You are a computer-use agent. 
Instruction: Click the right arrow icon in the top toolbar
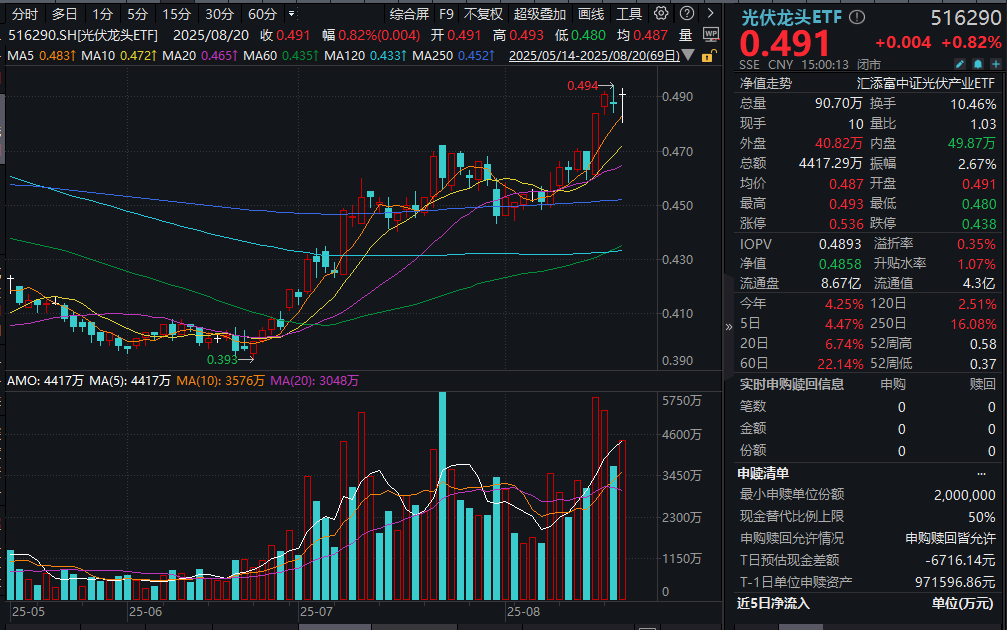710,13
